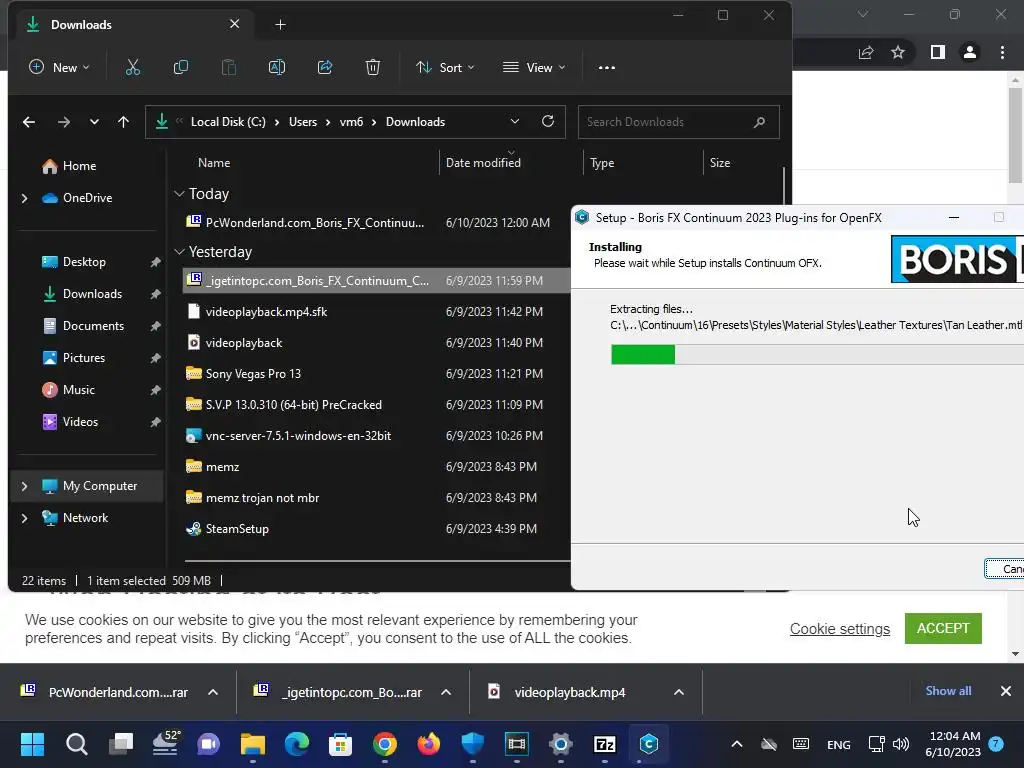Click ACCEPT cookies button

point(943,628)
